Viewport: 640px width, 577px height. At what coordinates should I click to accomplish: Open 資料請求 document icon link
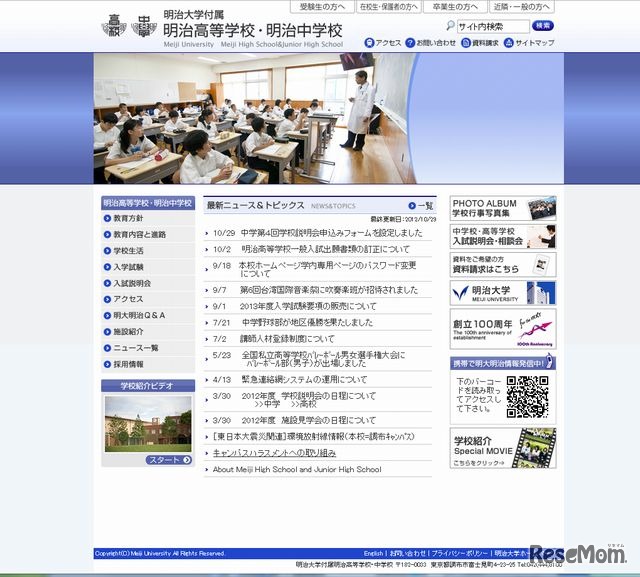[x=480, y=42]
